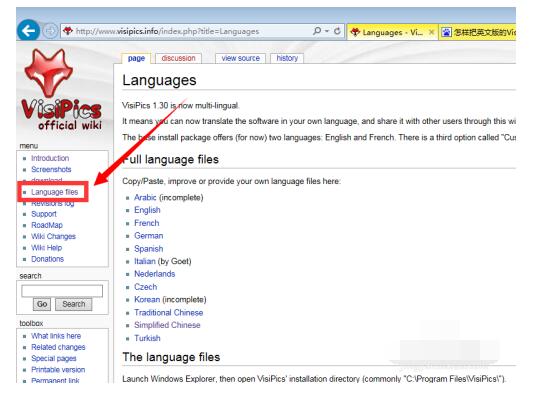Open the Turkish language file link

pos(147,338)
